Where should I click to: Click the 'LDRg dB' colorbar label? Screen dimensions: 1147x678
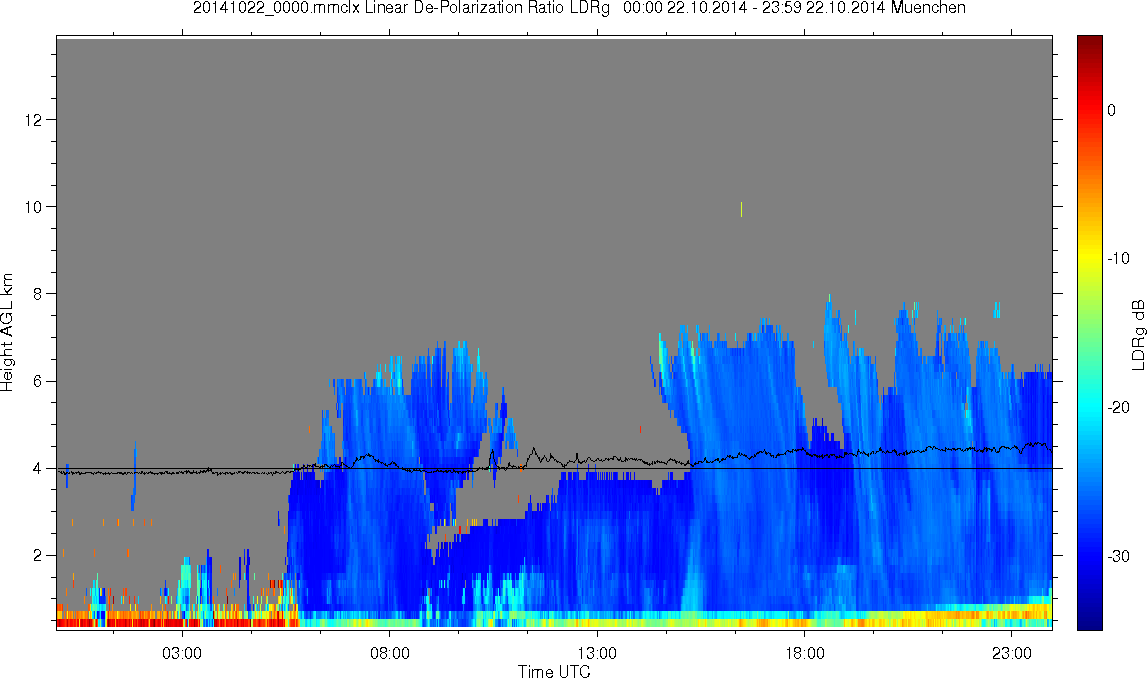click(1137, 334)
